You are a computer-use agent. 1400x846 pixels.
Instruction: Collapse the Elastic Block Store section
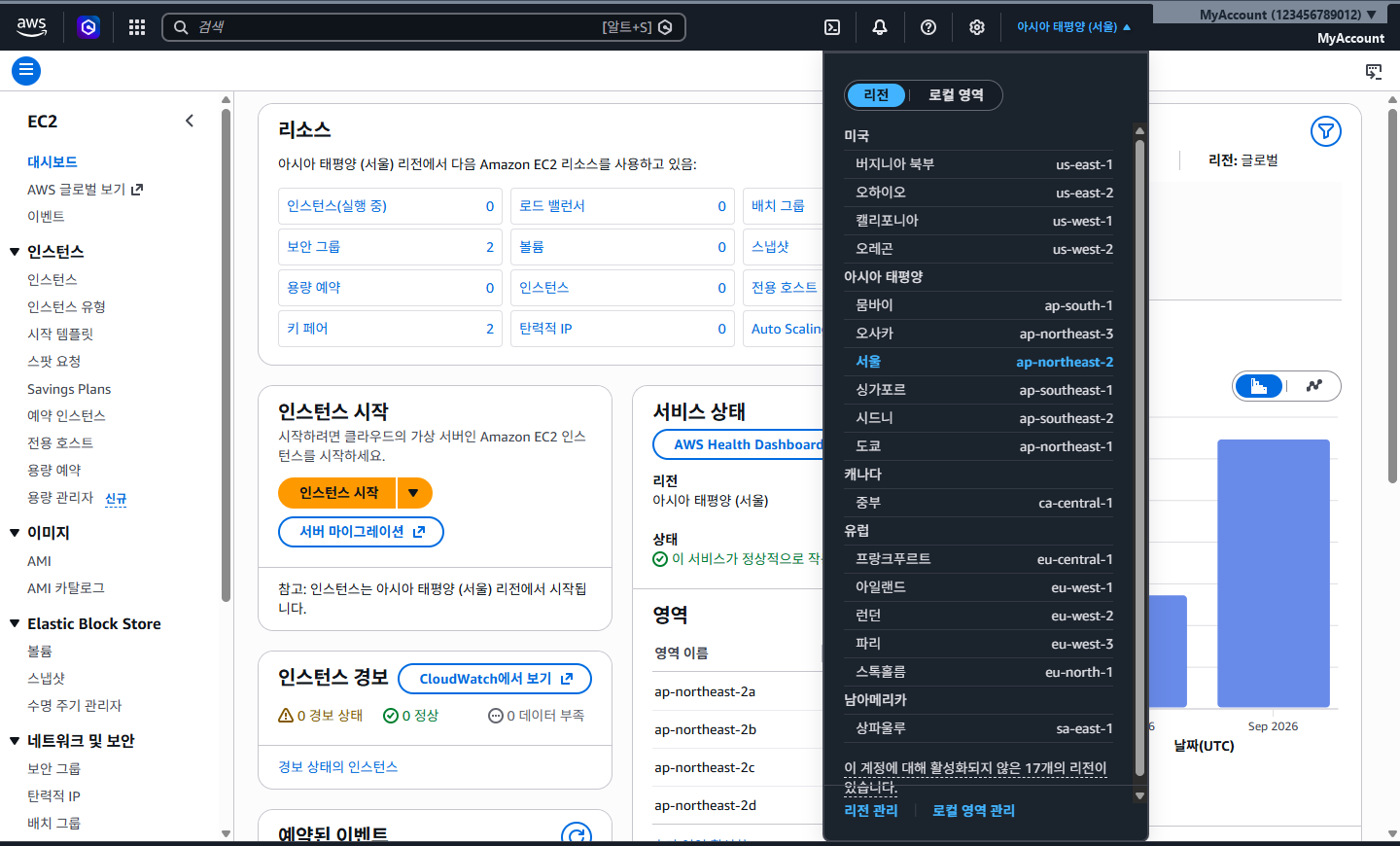click(x=15, y=624)
